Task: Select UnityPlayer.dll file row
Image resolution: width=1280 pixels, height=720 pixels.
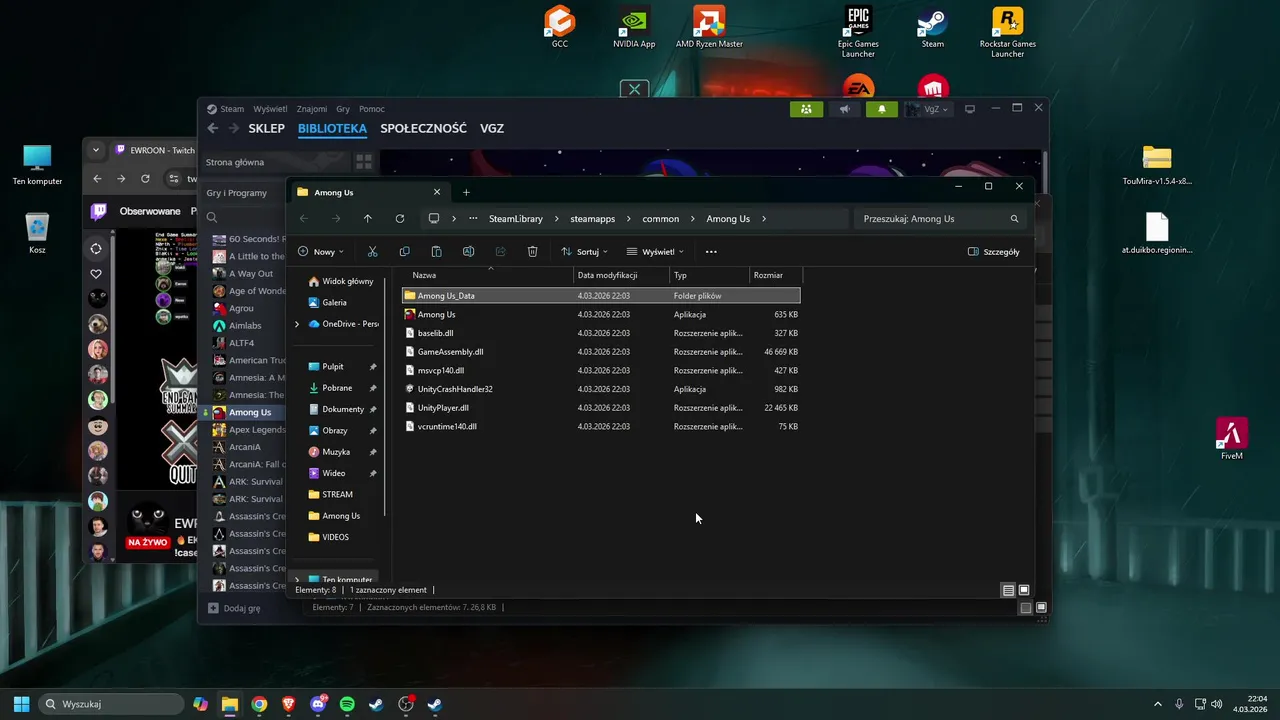Action: tap(601, 408)
